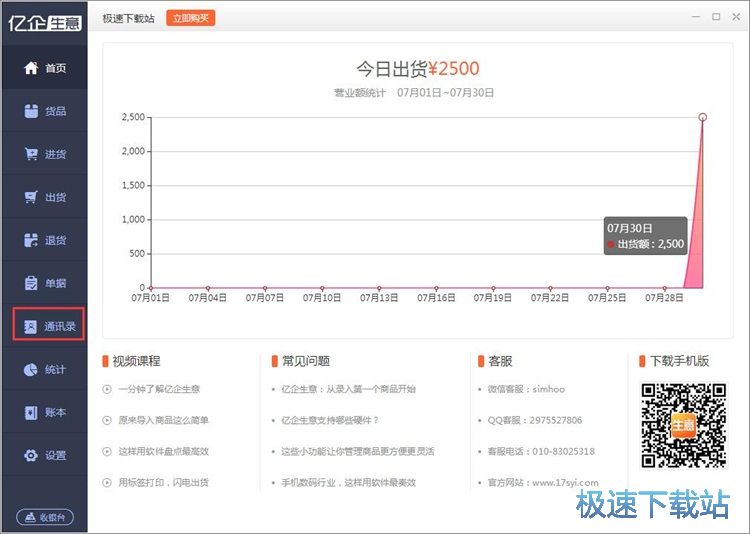Click the 首页 menu label
The image size is (750, 534).
coord(55,68)
